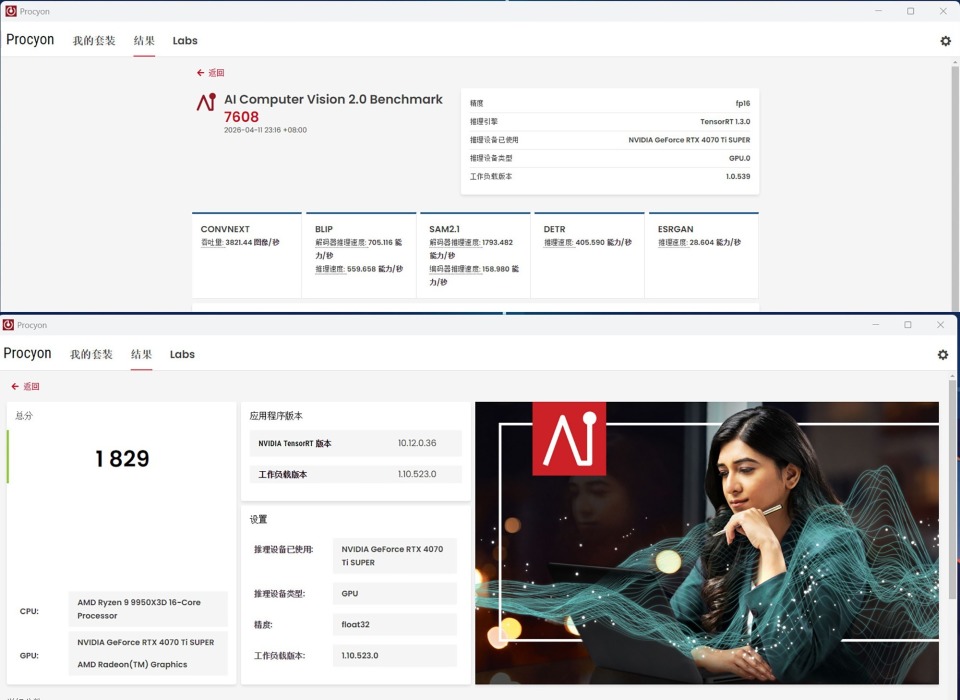Maximize the bottom Procyon window
This screenshot has width=960, height=700.
[908, 325]
